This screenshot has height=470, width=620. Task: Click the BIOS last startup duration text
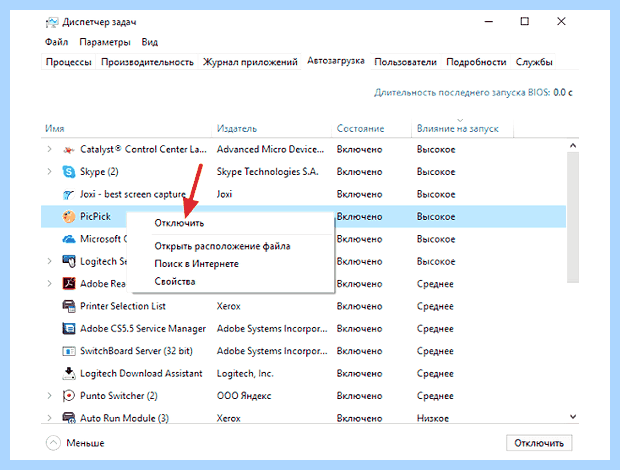coord(473,93)
